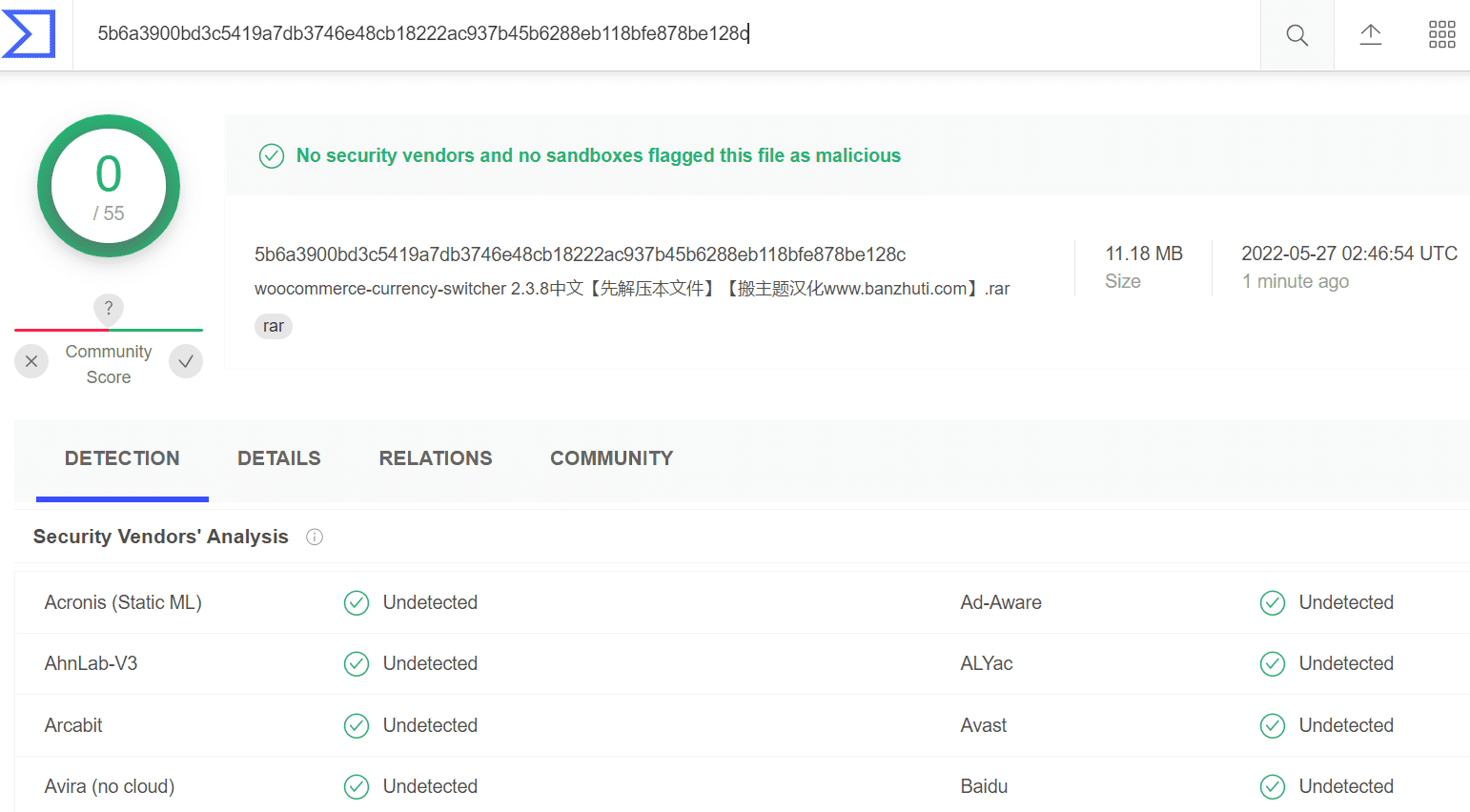Click the hash search input field
The height and width of the screenshot is (812, 1470).
pos(667,34)
